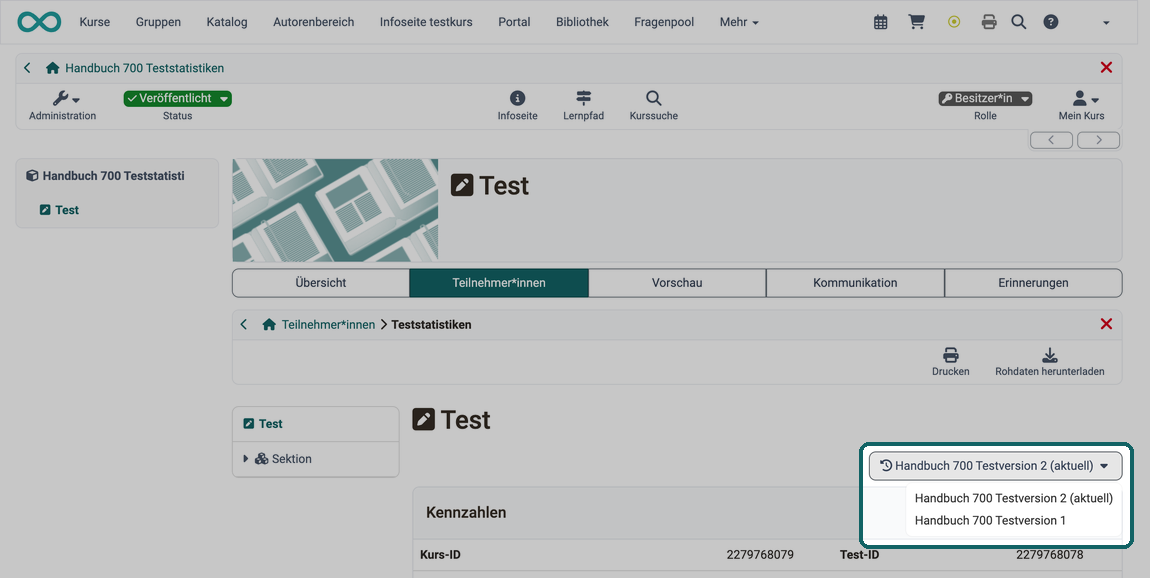Image resolution: width=1150 pixels, height=578 pixels.
Task: Switch to the Teilnehmer*innen tab
Action: 499,282
